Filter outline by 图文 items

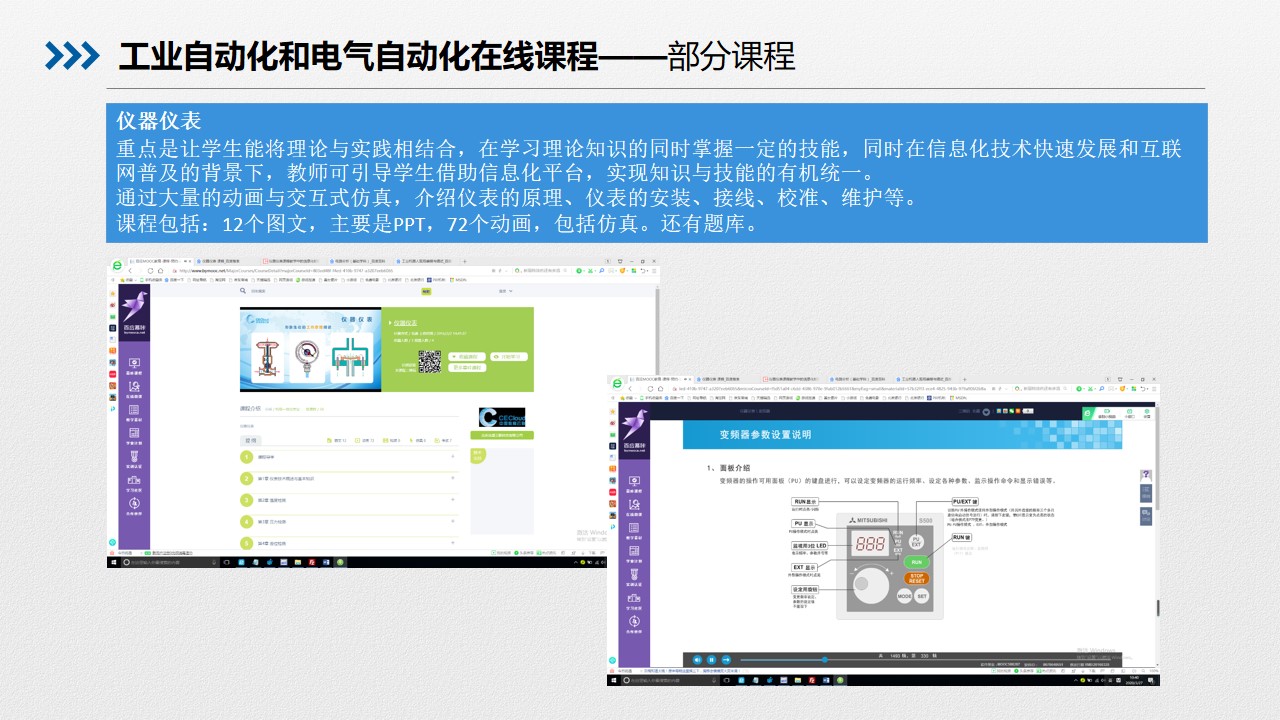coord(337,440)
